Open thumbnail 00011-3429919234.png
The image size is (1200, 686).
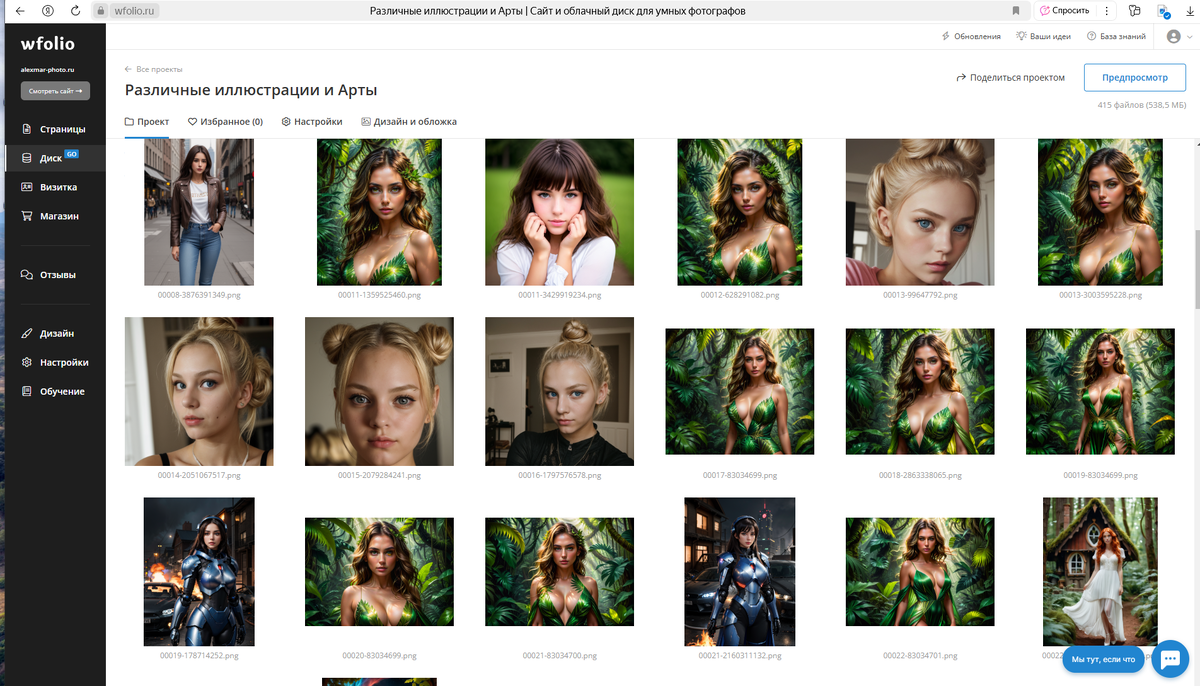pyautogui.click(x=559, y=212)
